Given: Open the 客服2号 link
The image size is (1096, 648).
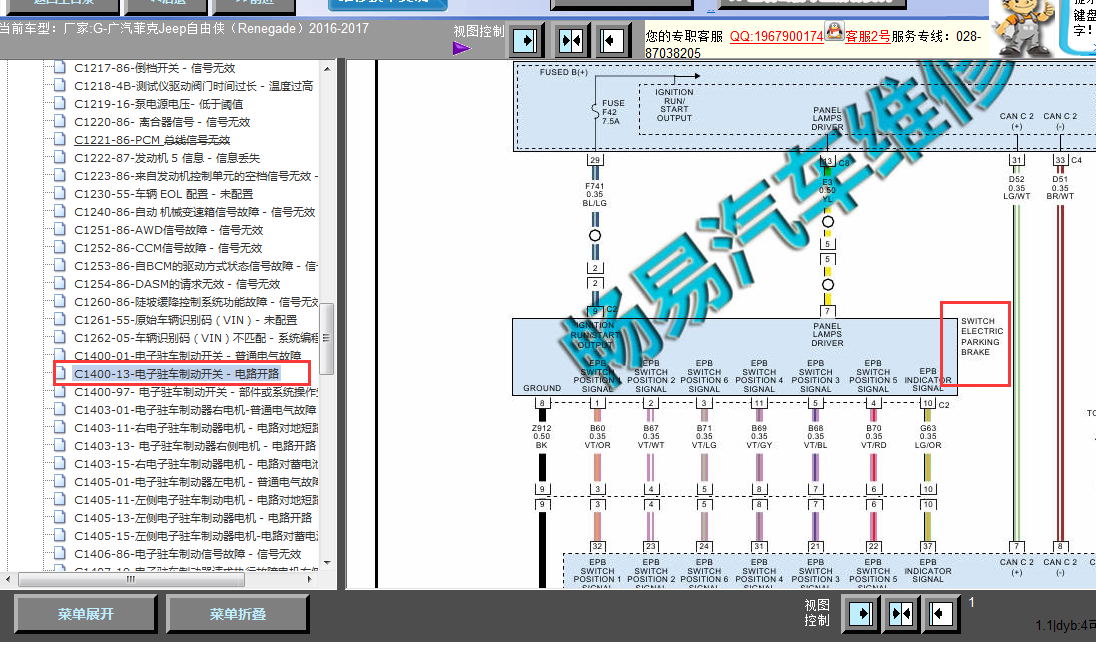Looking at the screenshot, I should point(867,36).
